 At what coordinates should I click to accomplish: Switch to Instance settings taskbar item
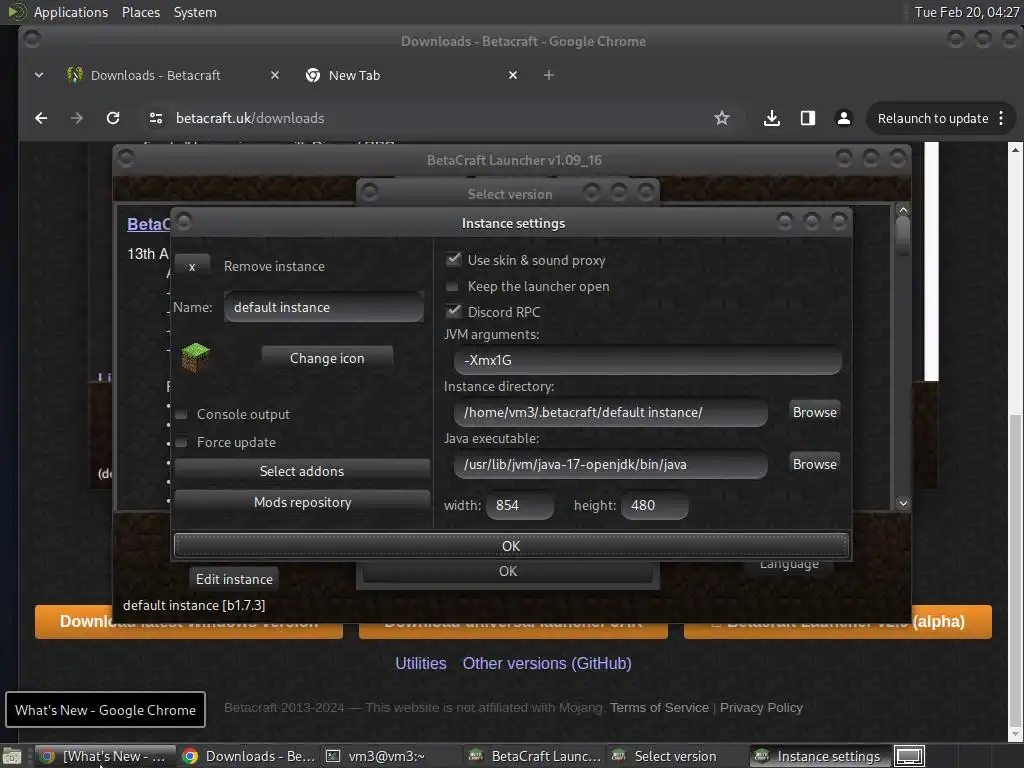819,756
